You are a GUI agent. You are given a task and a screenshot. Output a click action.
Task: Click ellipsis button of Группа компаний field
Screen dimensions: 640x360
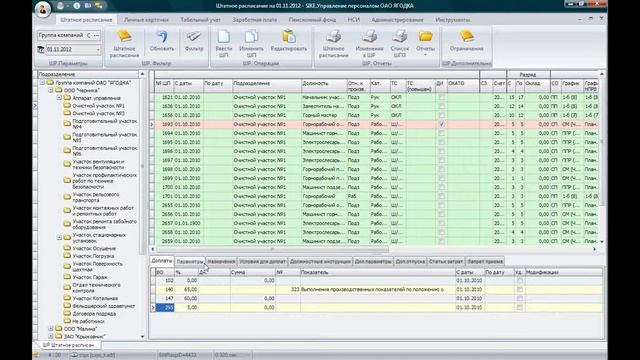point(96,36)
